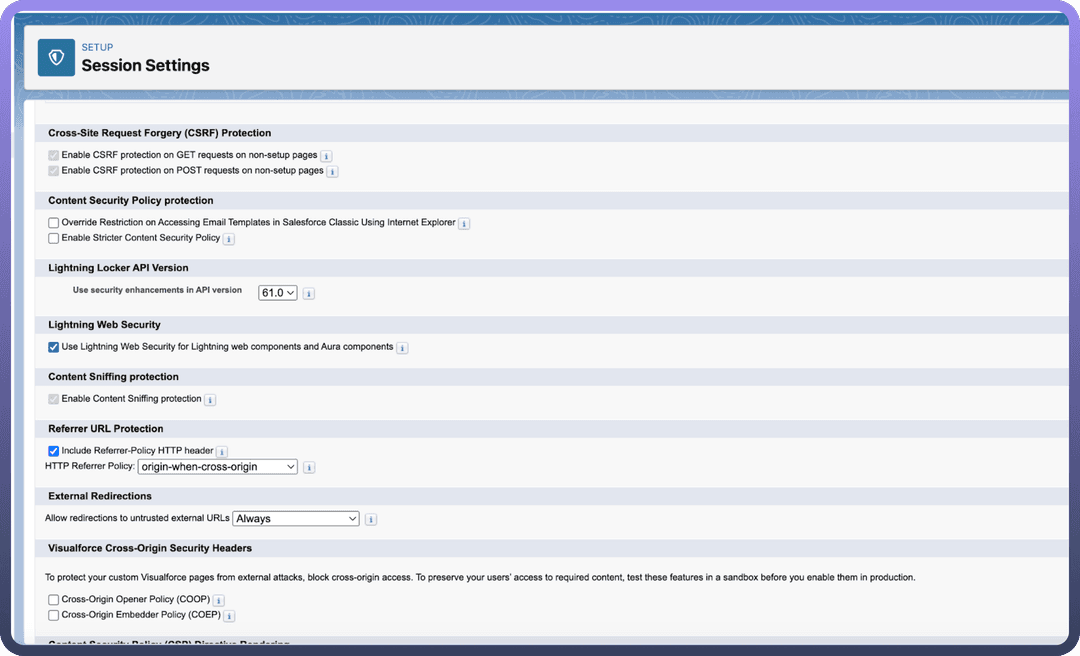Click info icon next to Stricter Content Security Policy
This screenshot has width=1080, height=656.
click(229, 239)
